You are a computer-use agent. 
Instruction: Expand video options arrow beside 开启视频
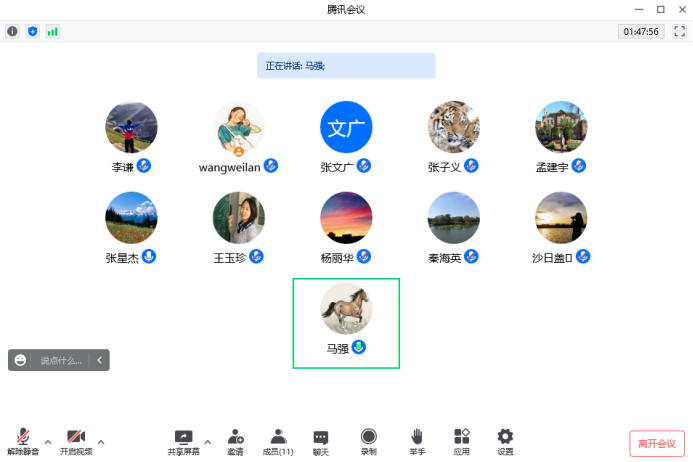click(x=100, y=441)
